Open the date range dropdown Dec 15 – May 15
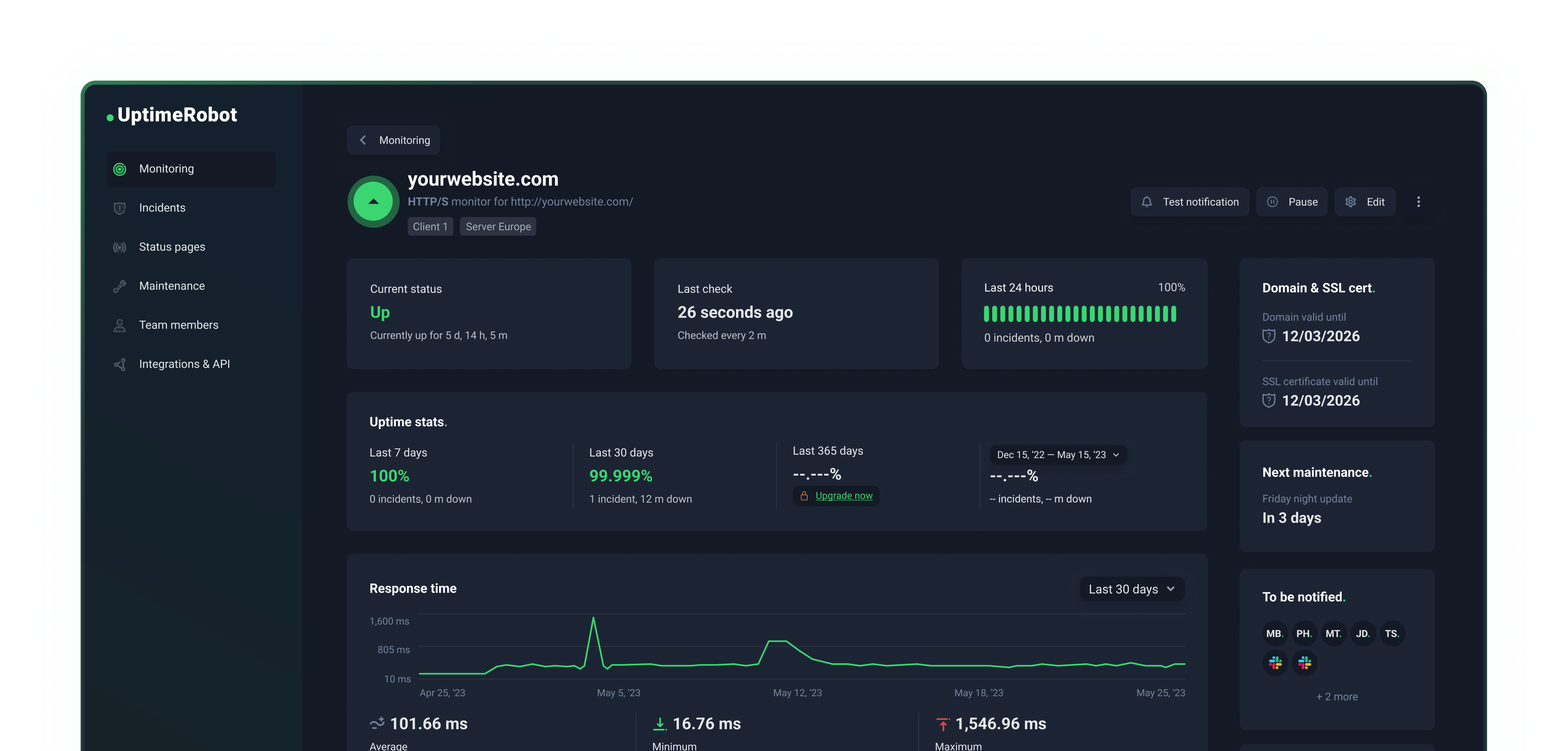 coord(1058,455)
